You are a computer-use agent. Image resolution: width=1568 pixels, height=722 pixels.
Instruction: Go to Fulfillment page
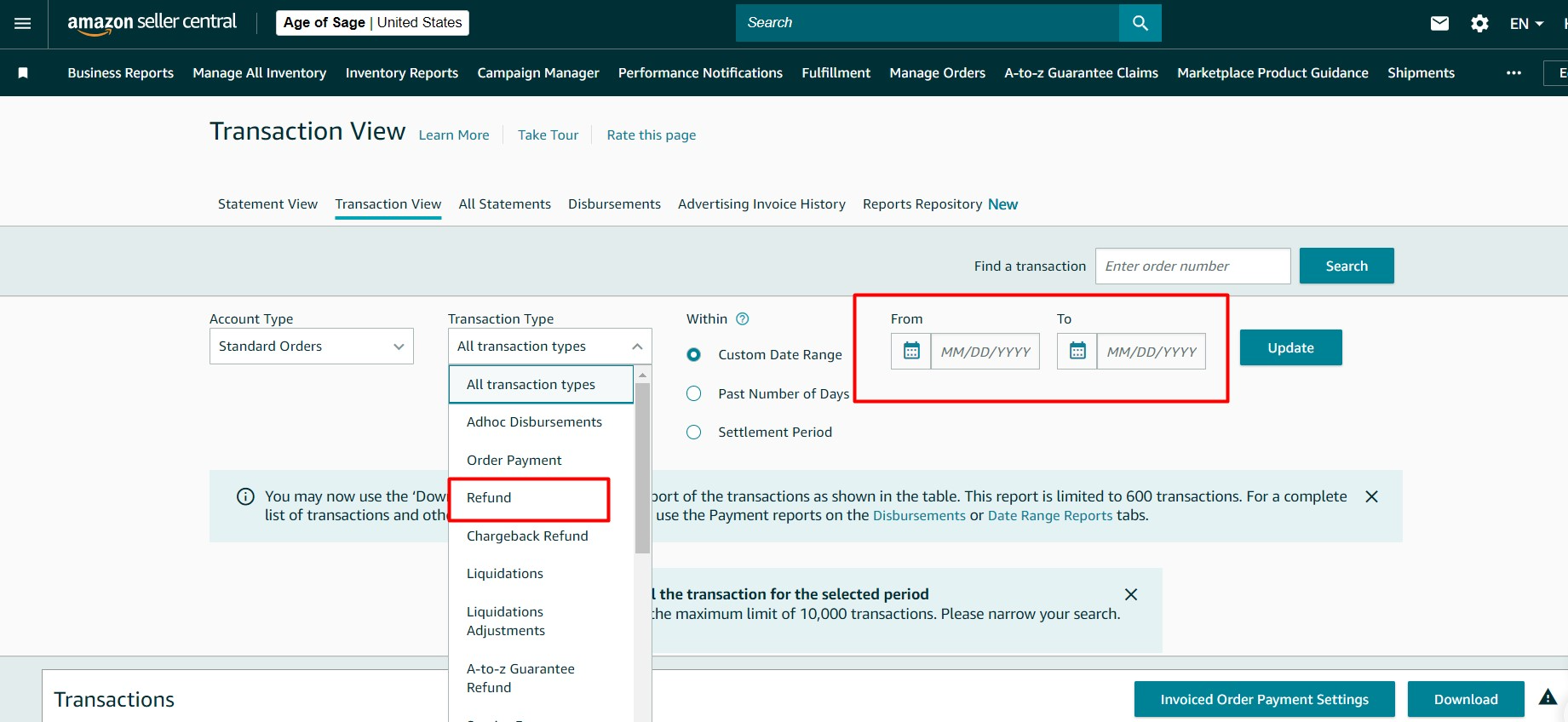click(x=836, y=72)
